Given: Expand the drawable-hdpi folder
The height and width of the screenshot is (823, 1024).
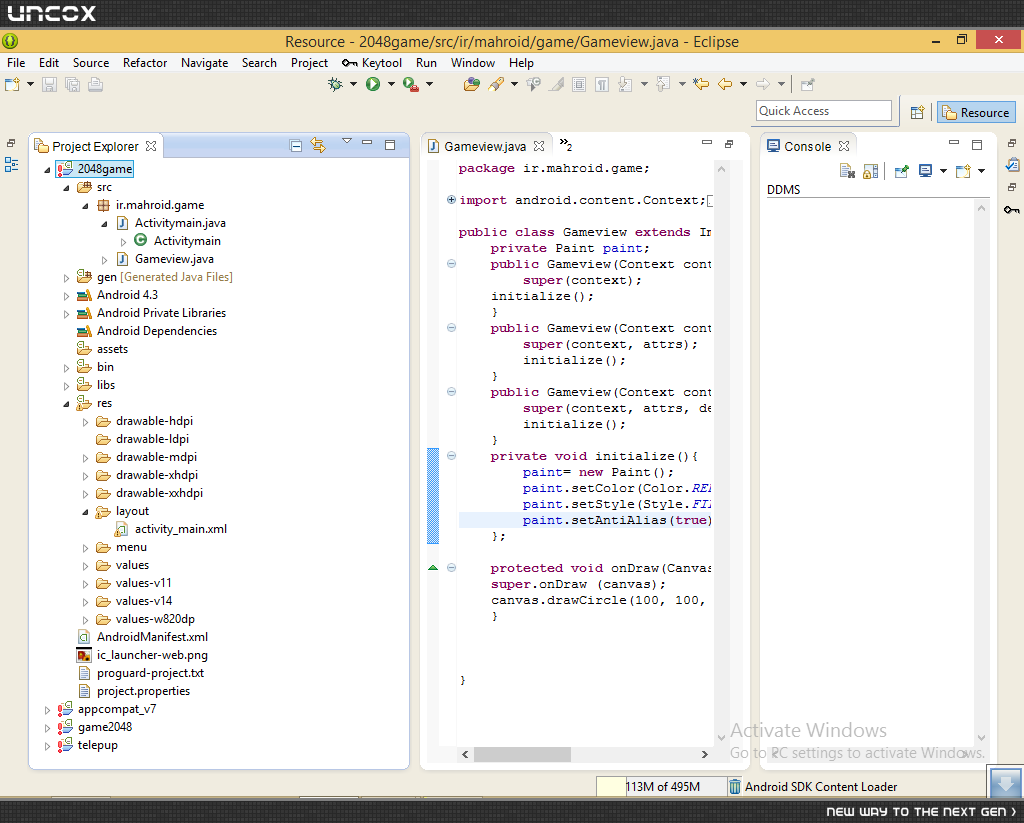Looking at the screenshot, I should coord(85,423).
